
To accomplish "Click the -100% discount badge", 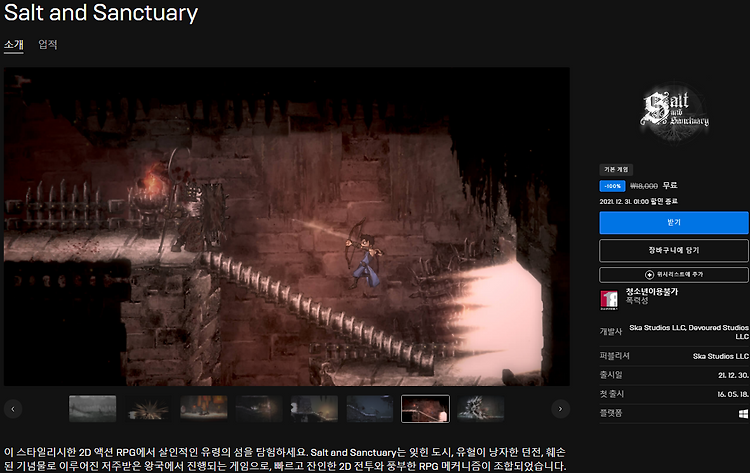I will (x=612, y=186).
